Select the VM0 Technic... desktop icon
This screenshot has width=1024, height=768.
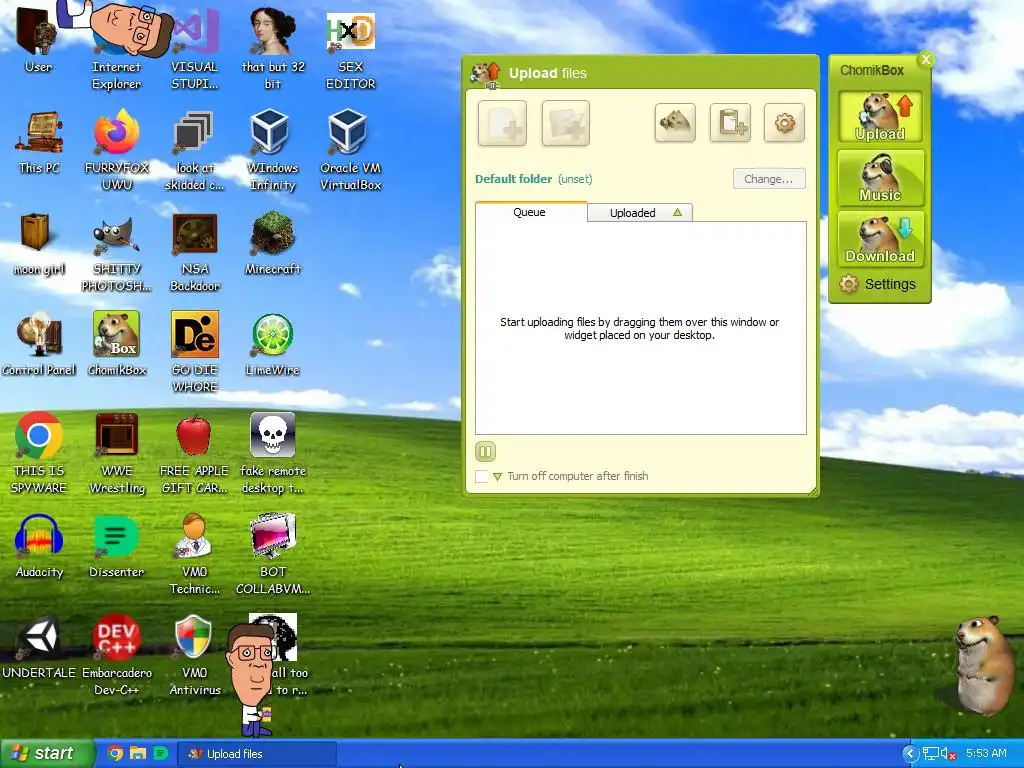pyautogui.click(x=194, y=555)
